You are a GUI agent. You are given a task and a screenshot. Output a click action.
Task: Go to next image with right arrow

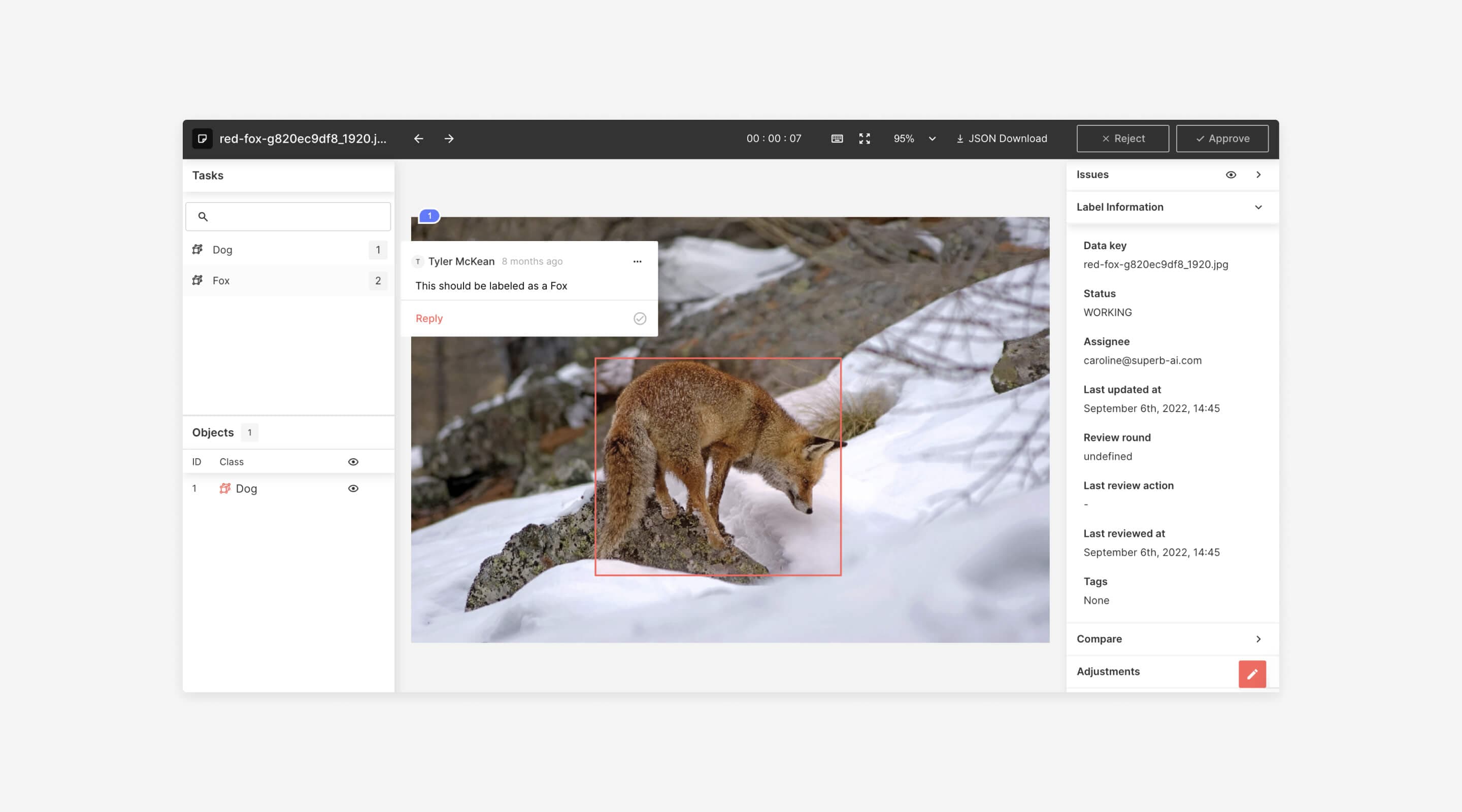[449, 139]
